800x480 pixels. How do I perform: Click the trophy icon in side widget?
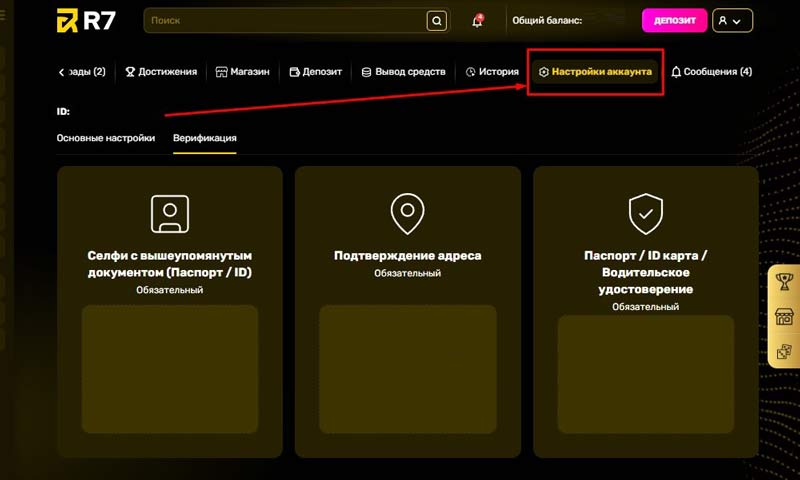784,283
